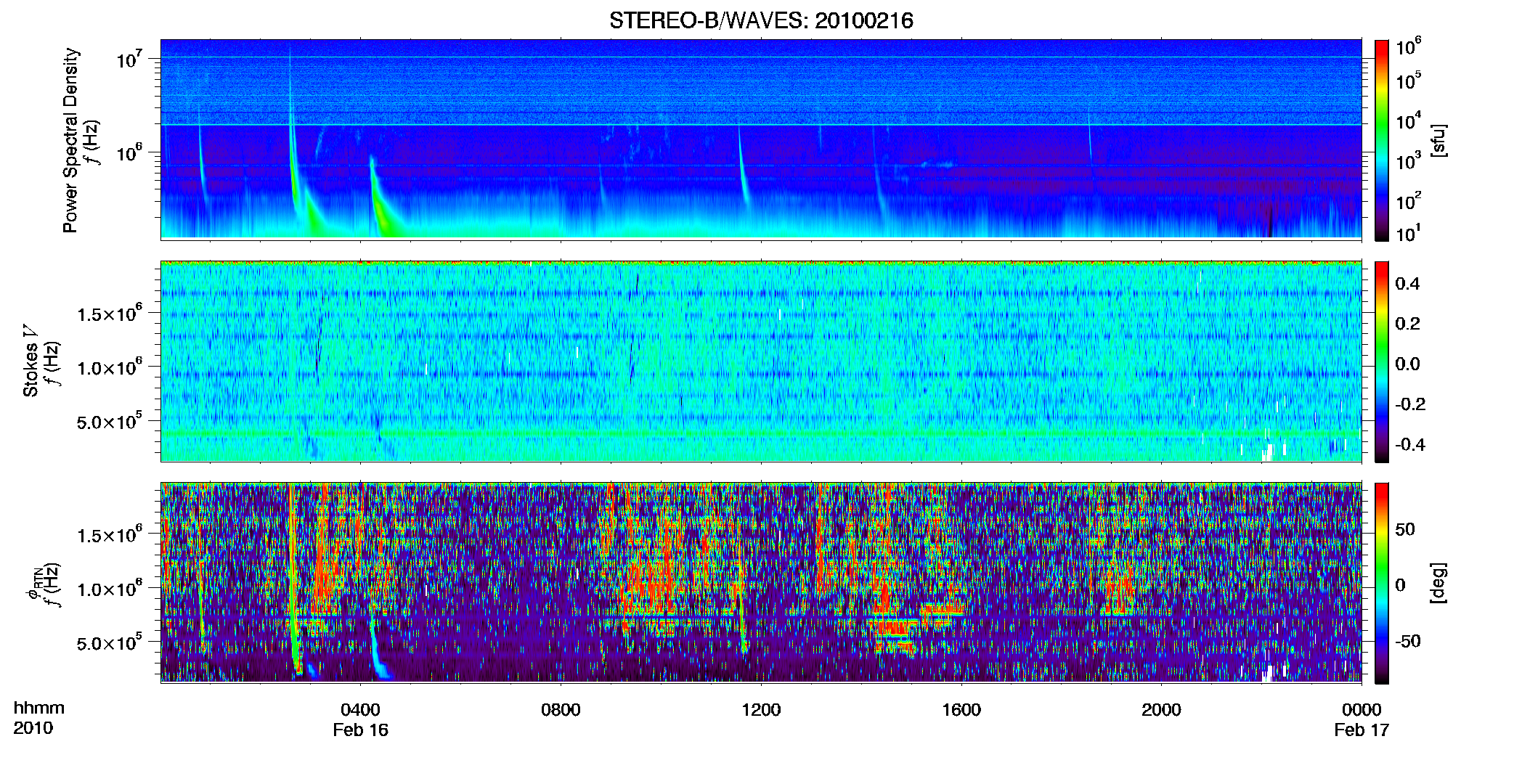Click the [sfu] unit label
The height and width of the screenshot is (784, 1522).
point(1438,140)
